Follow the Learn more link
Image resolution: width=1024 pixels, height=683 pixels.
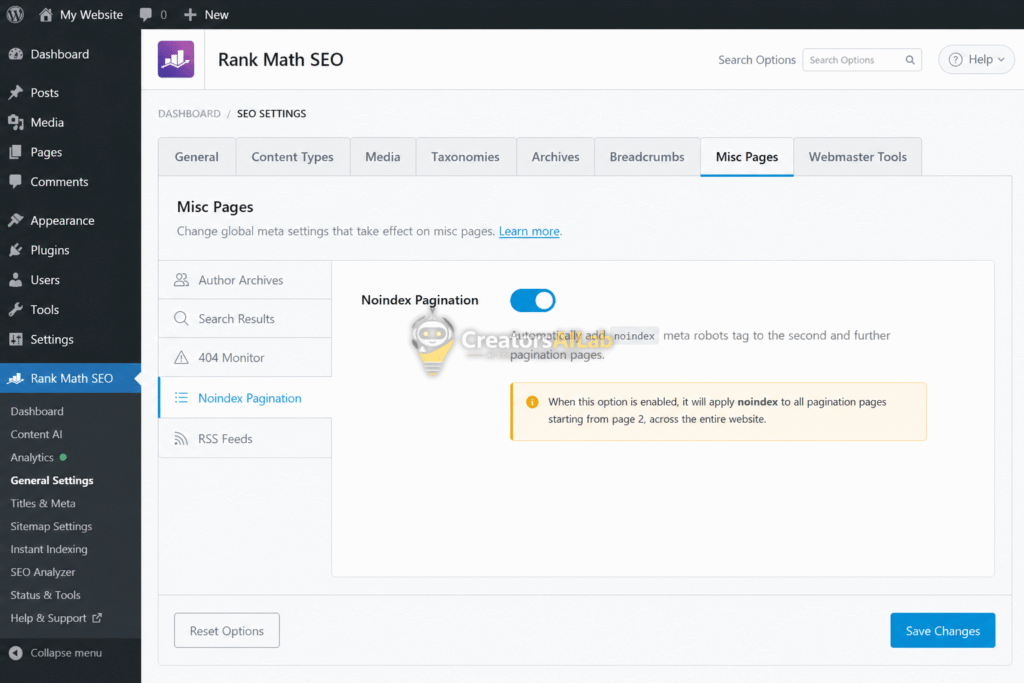coord(529,231)
